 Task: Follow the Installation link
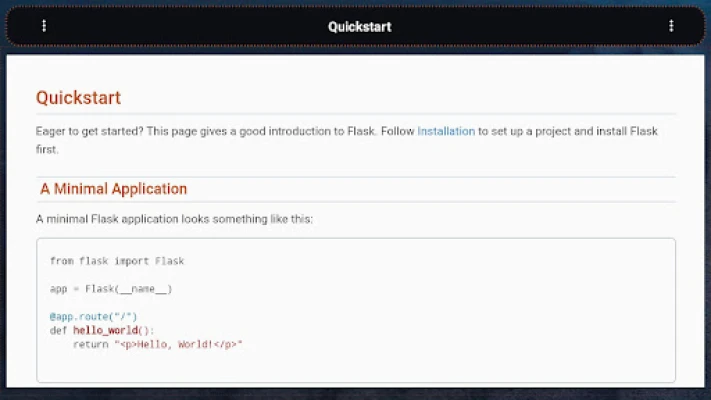pos(446,132)
